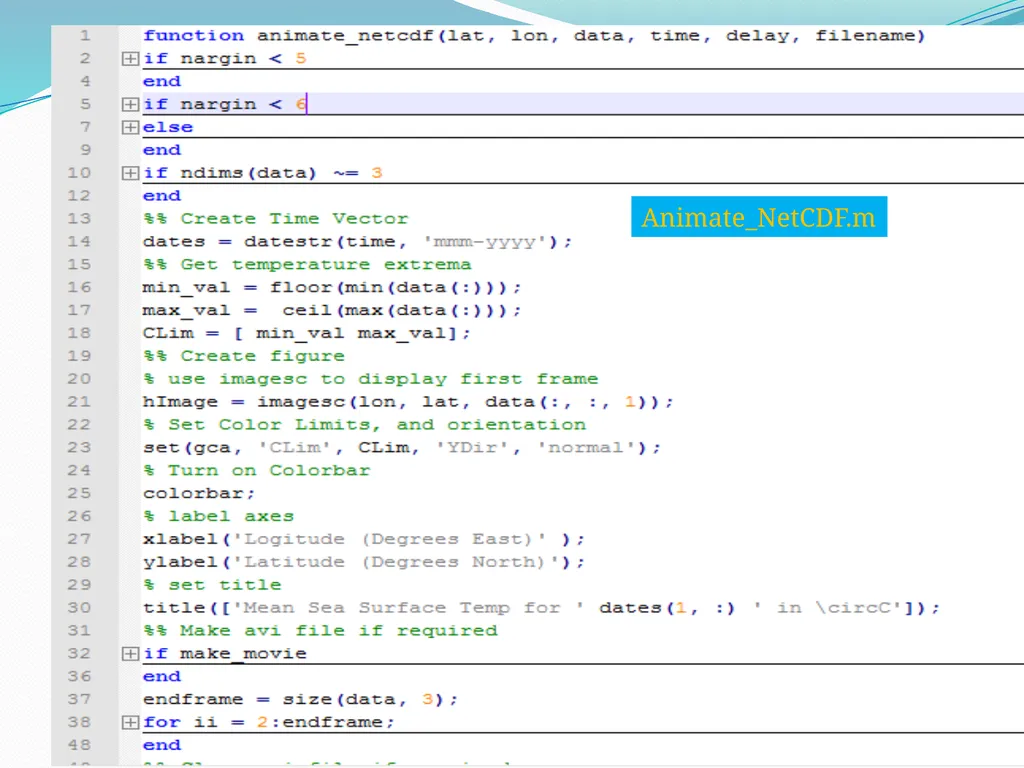Click line number 21 in gutter
Image resolution: width=1024 pixels, height=768 pixels.
79,402
